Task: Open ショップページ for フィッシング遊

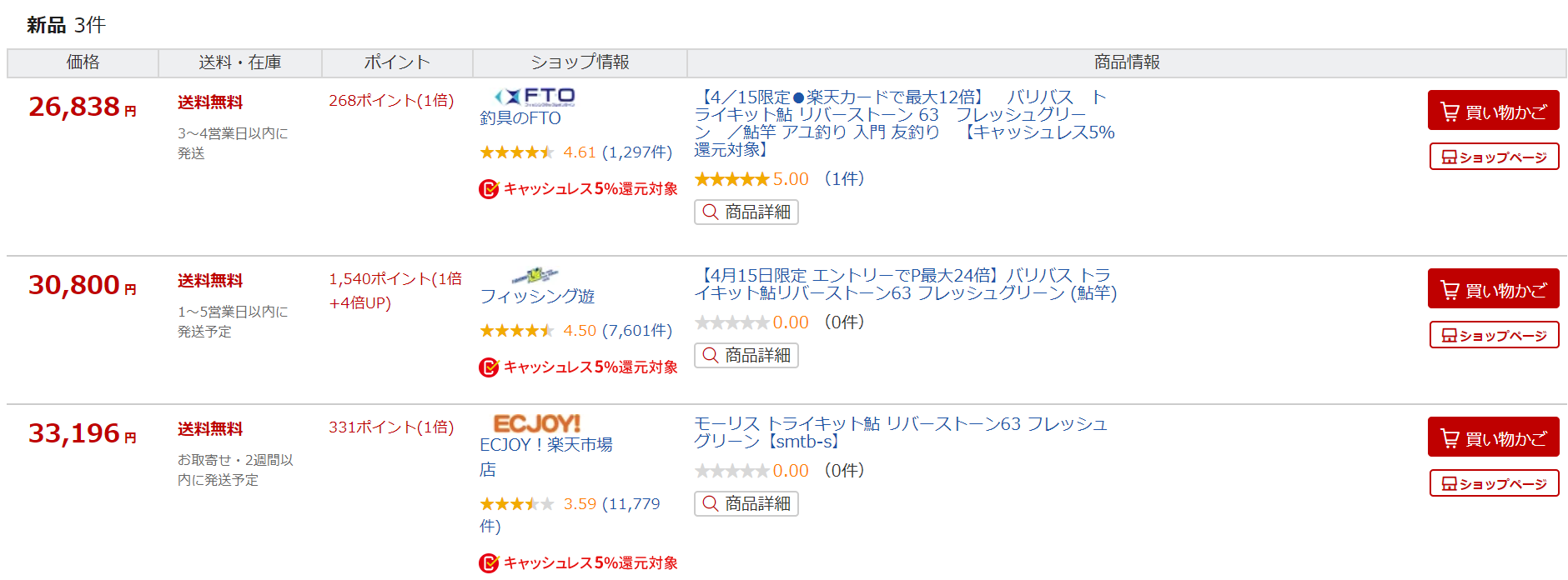Action: coord(1494,335)
